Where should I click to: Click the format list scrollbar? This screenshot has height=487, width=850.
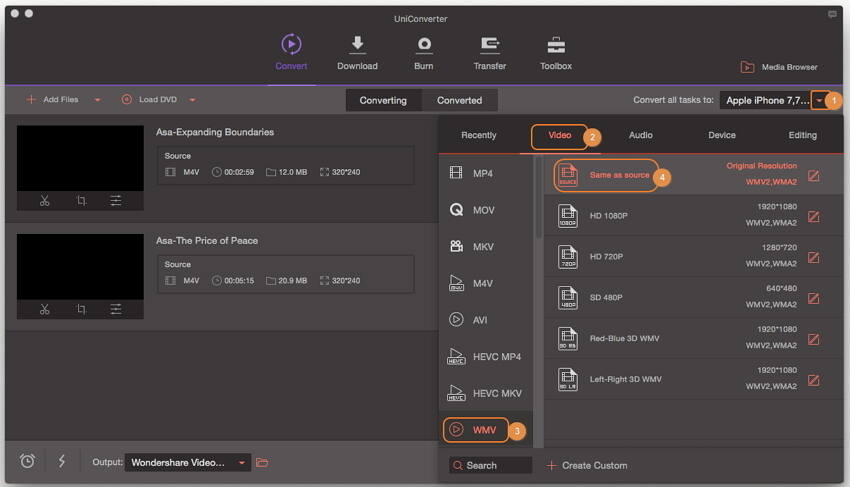[538, 198]
